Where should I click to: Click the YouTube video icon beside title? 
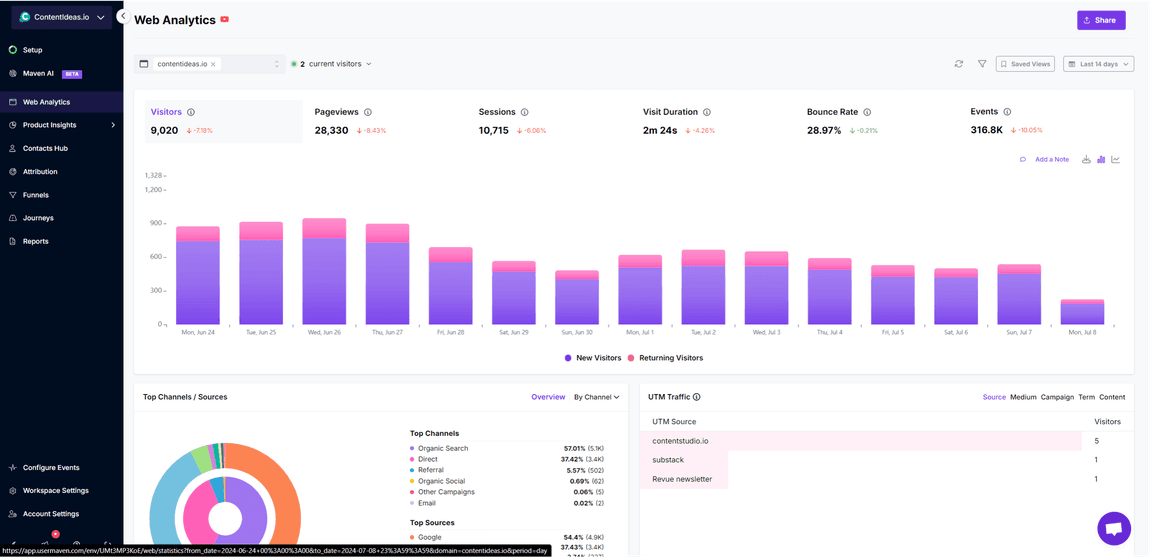point(225,20)
